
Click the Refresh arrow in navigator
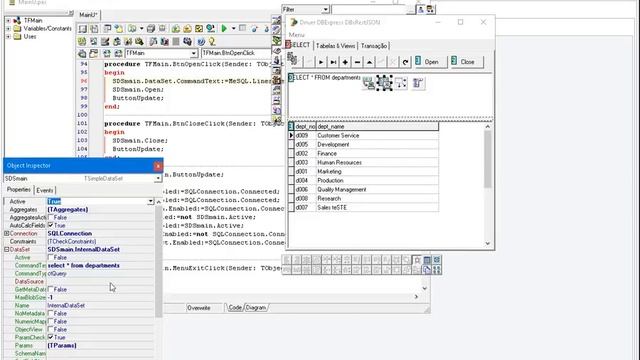405,62
